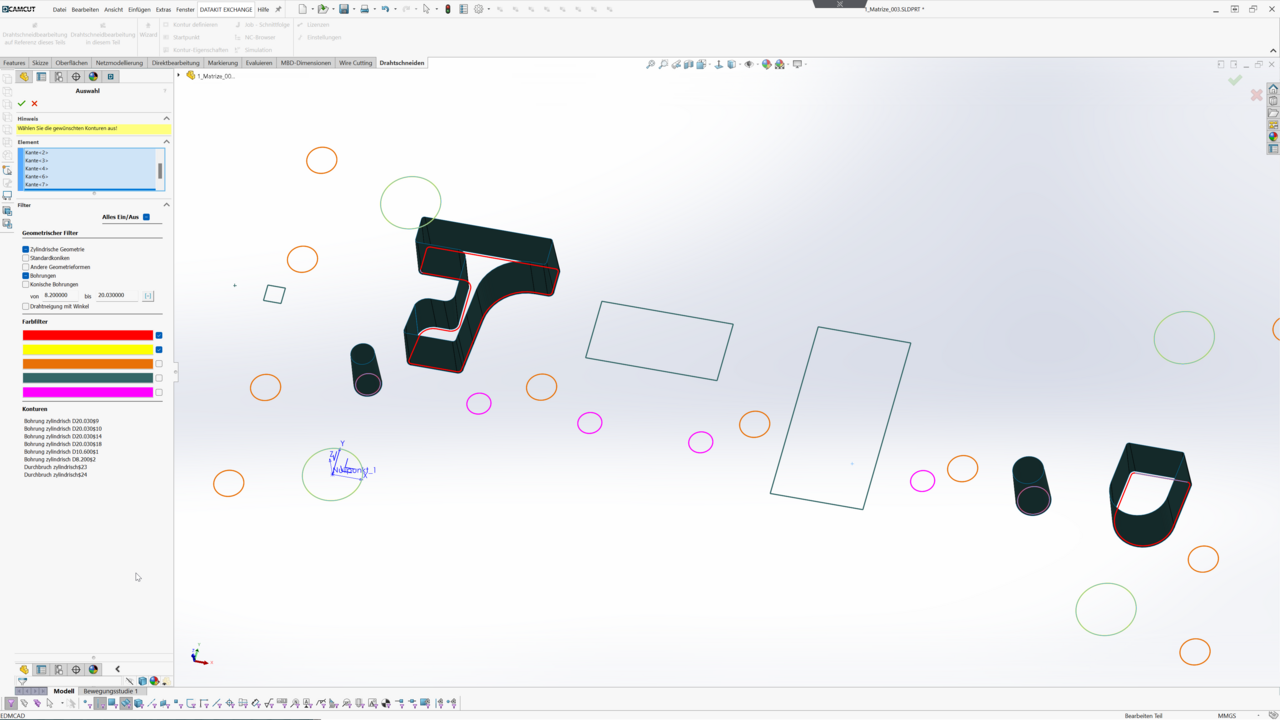Viewport: 1280px width, 720px height.
Task: Open the Extras menu
Action: tap(163, 10)
